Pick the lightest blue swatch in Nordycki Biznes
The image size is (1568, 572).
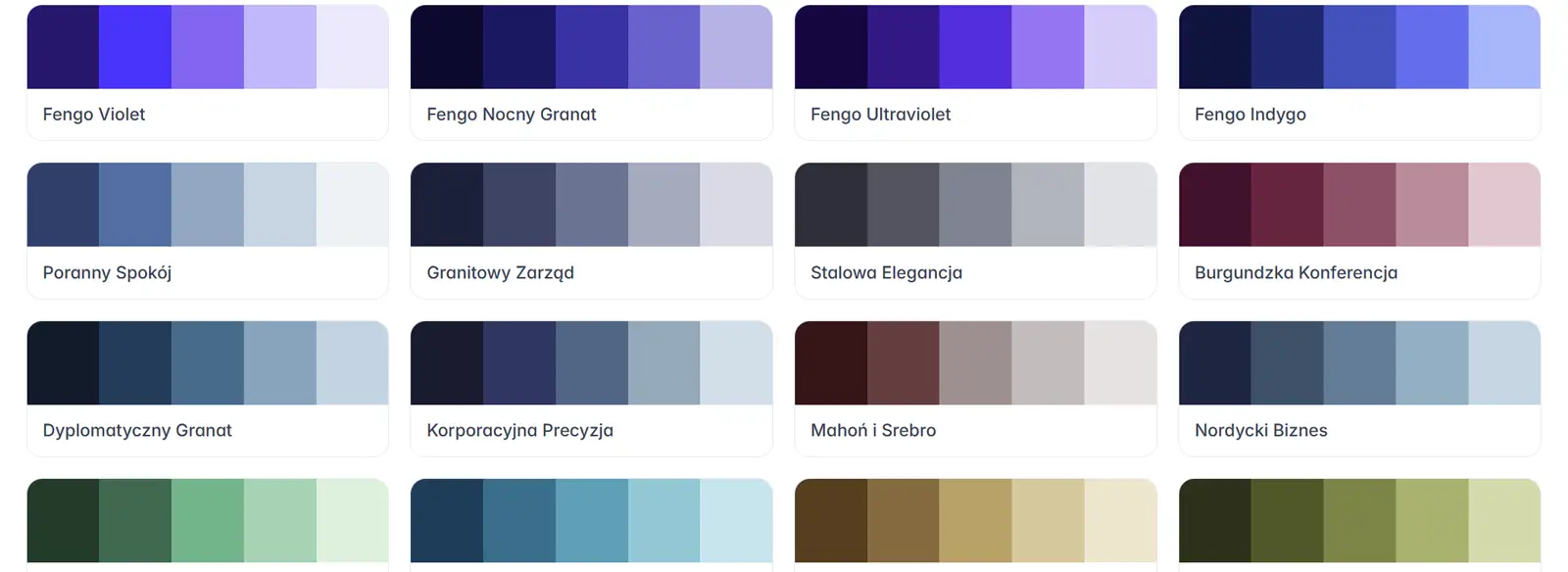click(x=1504, y=362)
